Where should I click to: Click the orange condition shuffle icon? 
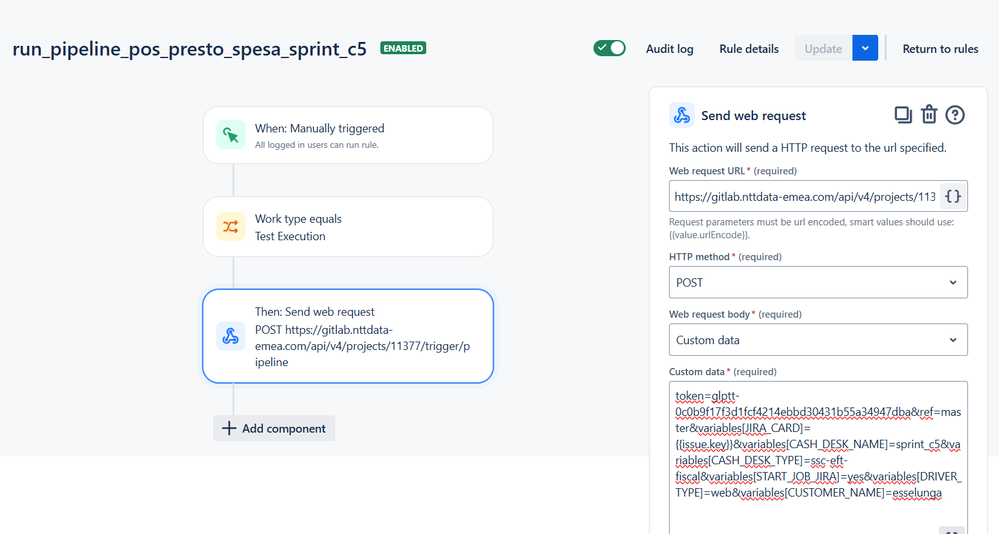pos(231,226)
